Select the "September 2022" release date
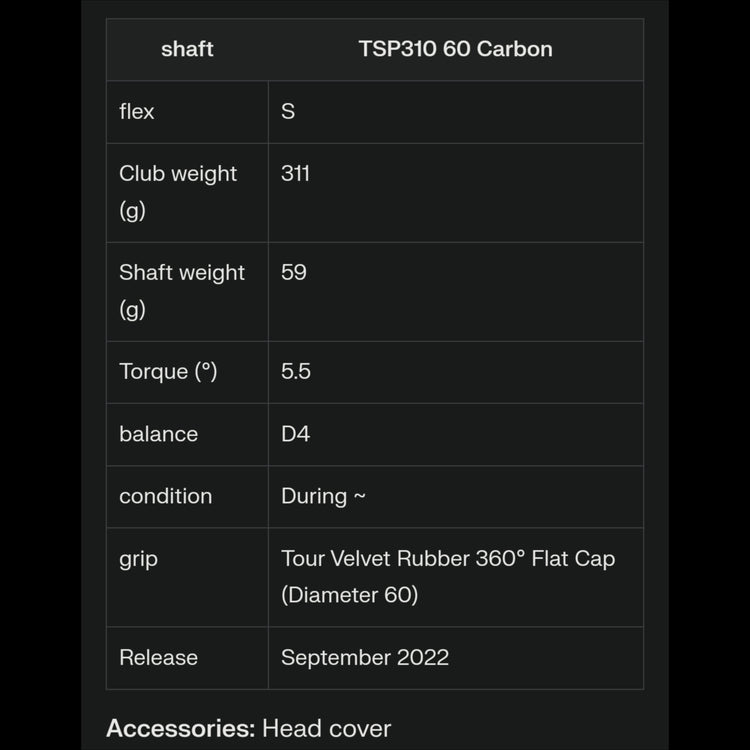Screen dimensions: 750x750 365,657
